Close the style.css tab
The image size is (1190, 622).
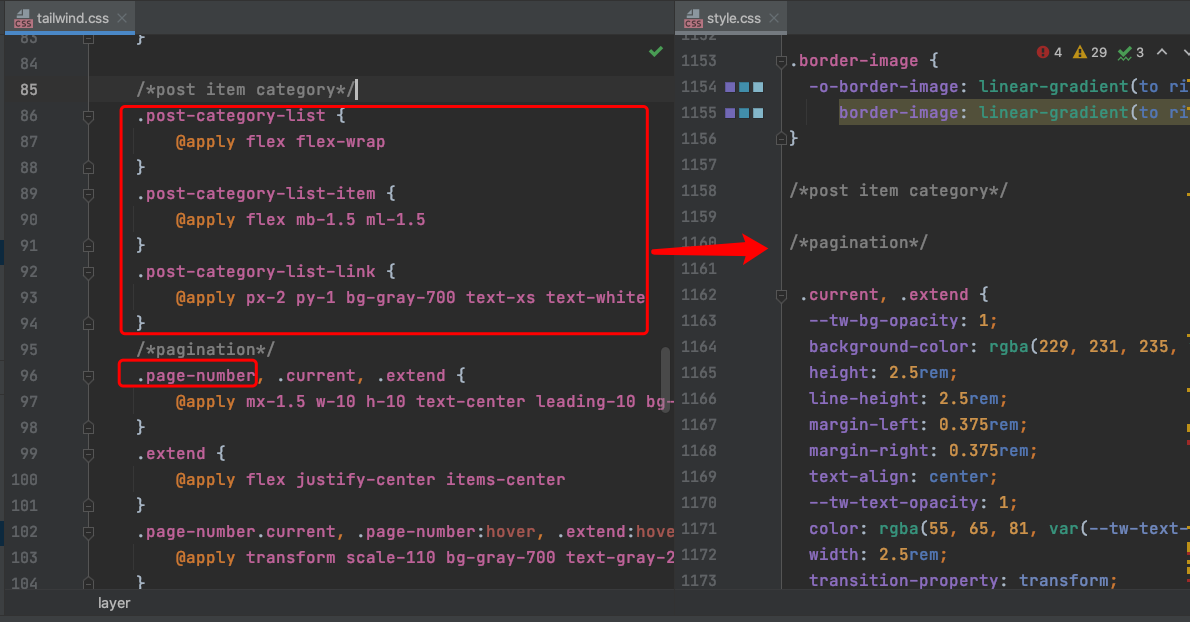tap(773, 18)
